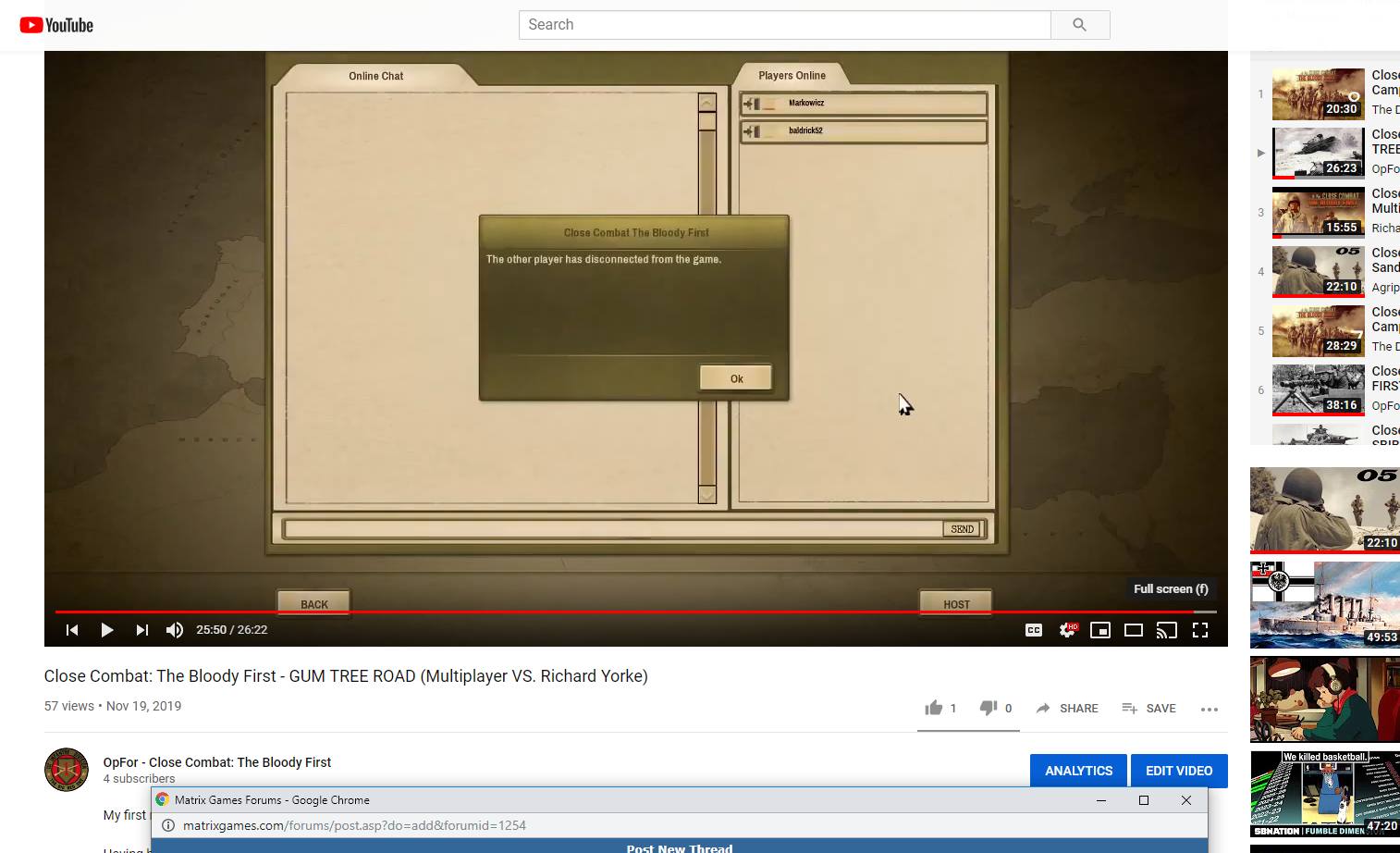Open playlist video 4 thumbnail

click(1319, 272)
